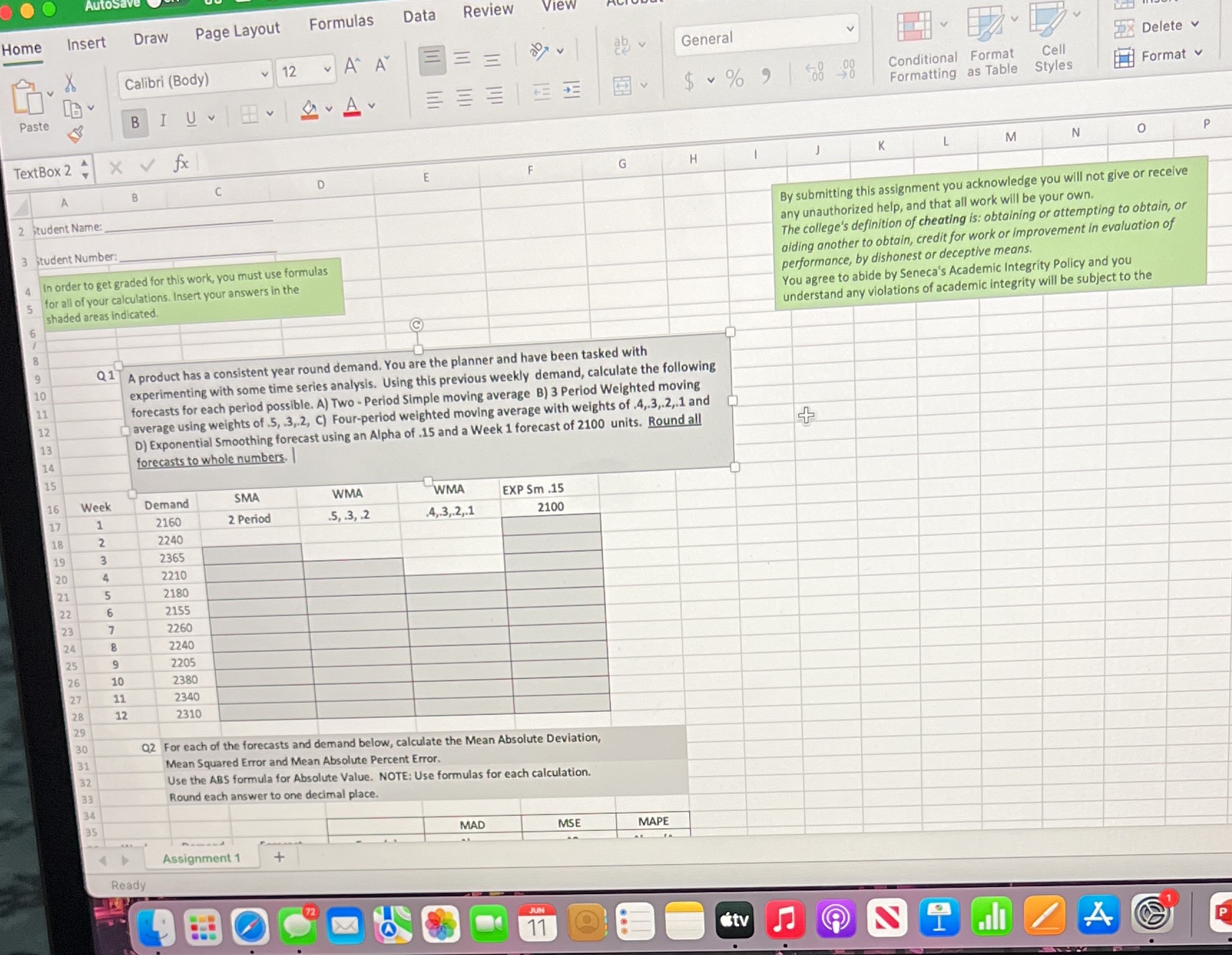This screenshot has height=955, width=1232.
Task: Toggle underline formatting
Action: click(190, 120)
